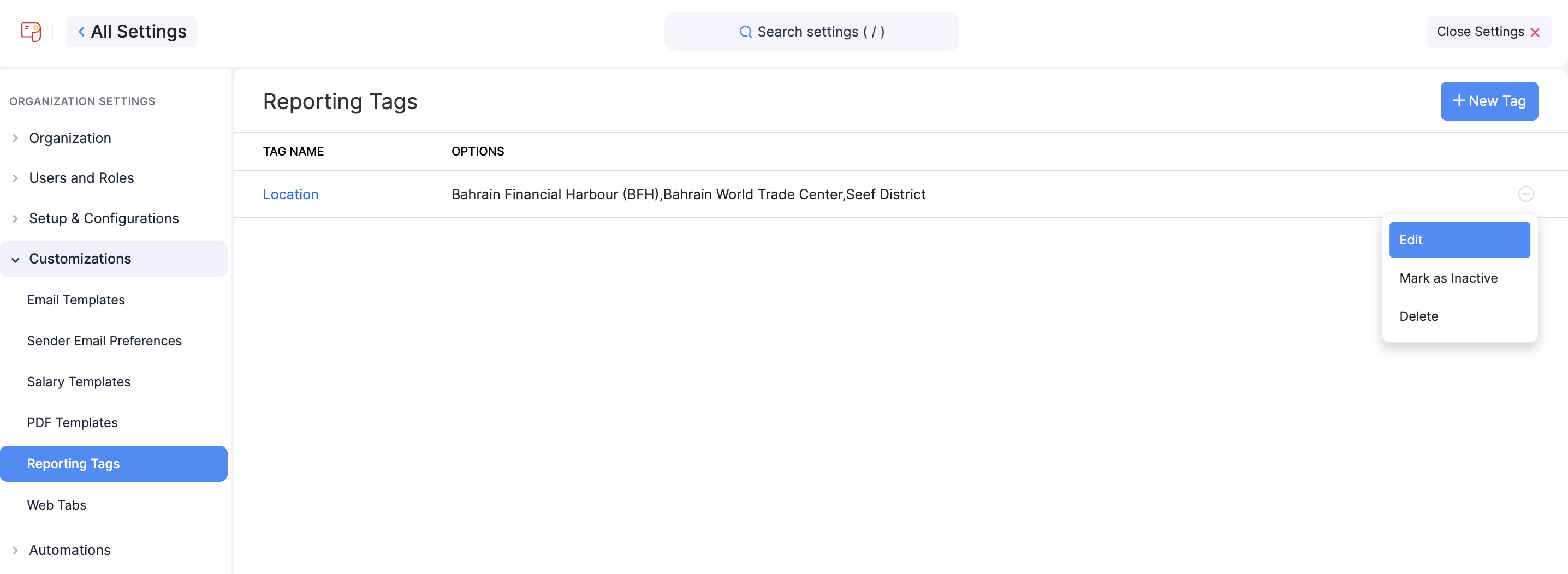Image resolution: width=1568 pixels, height=574 pixels.
Task: Click the three-dot more options icon for Location
Action: (1525, 194)
